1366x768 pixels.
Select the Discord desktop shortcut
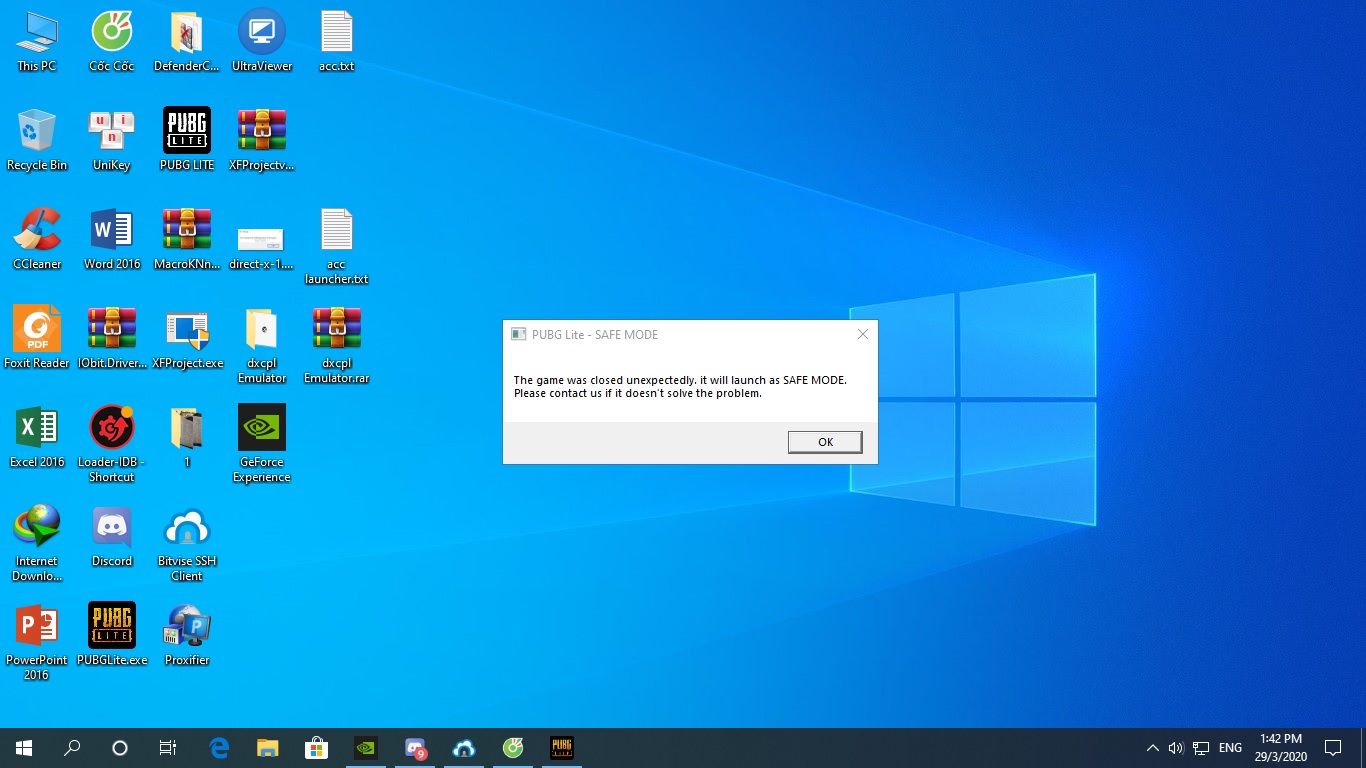pyautogui.click(x=112, y=537)
